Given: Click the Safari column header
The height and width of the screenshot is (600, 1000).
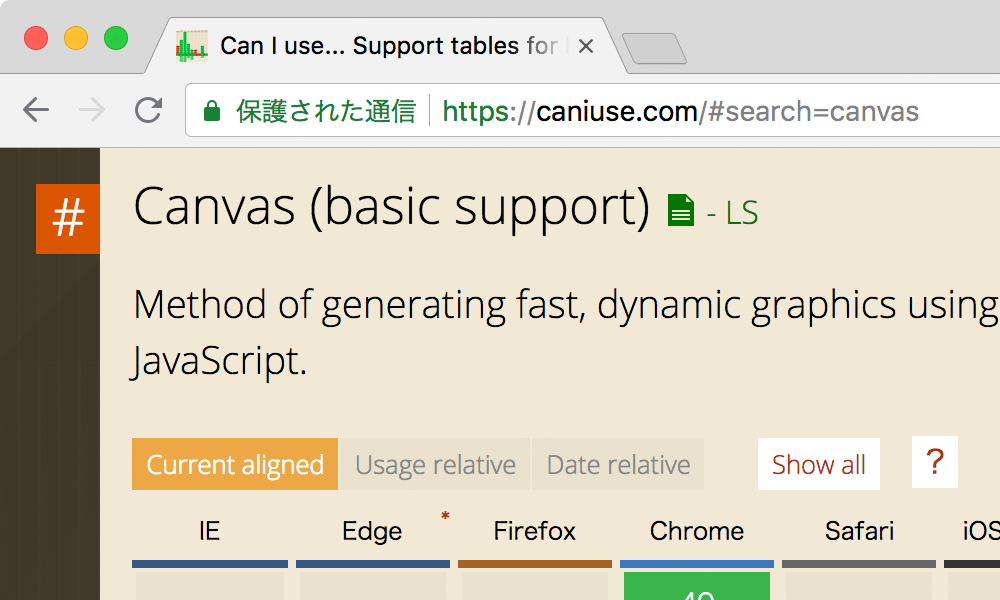Looking at the screenshot, I should pyautogui.click(x=859, y=531).
